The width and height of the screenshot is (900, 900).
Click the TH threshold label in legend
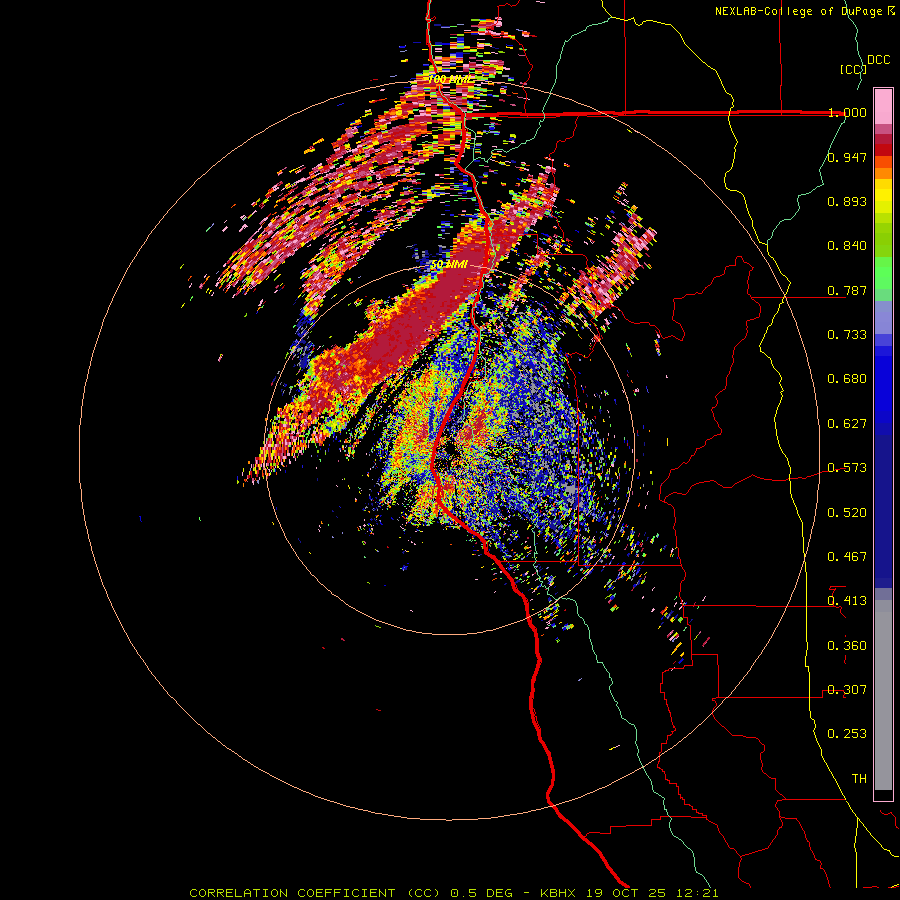[x=859, y=779]
